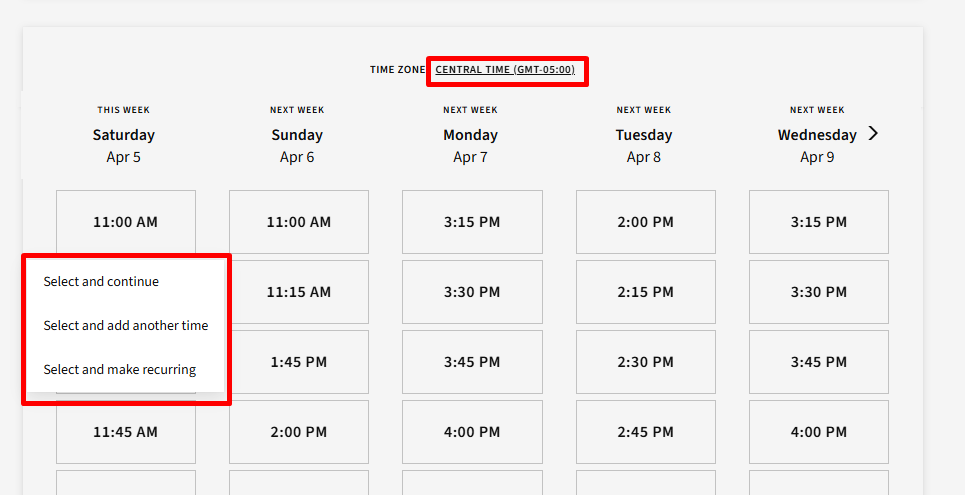Select Wednesday 3:15 PM slot
The width and height of the screenshot is (965, 495).
(x=818, y=222)
